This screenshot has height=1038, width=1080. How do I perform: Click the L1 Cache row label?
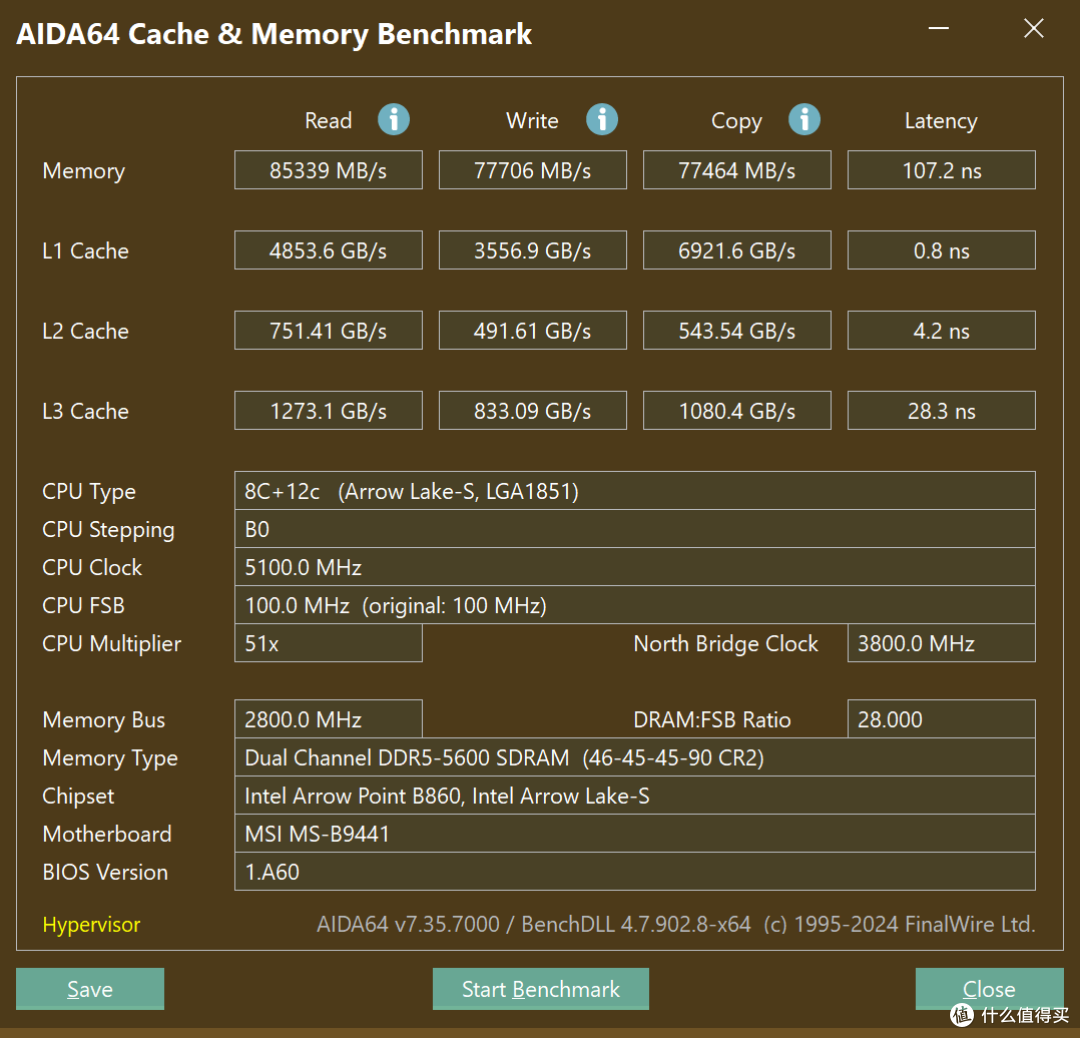click(x=85, y=251)
